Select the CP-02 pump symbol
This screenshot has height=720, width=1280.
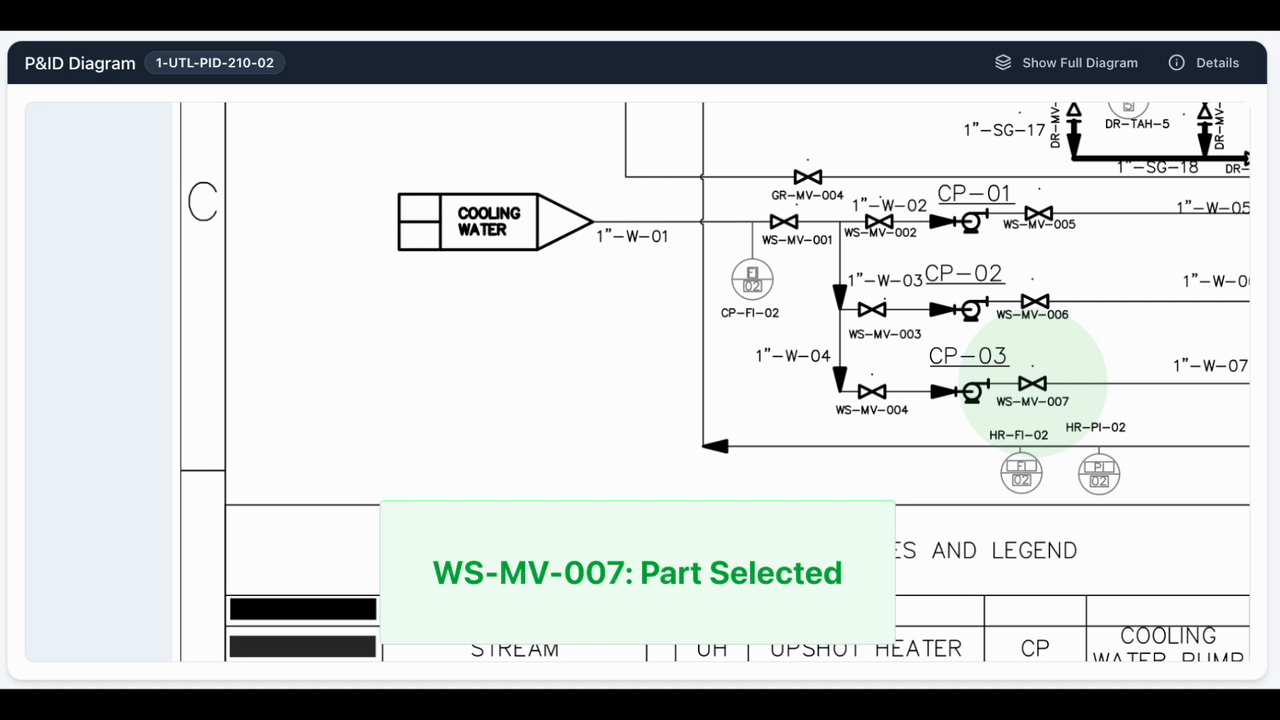click(x=969, y=309)
